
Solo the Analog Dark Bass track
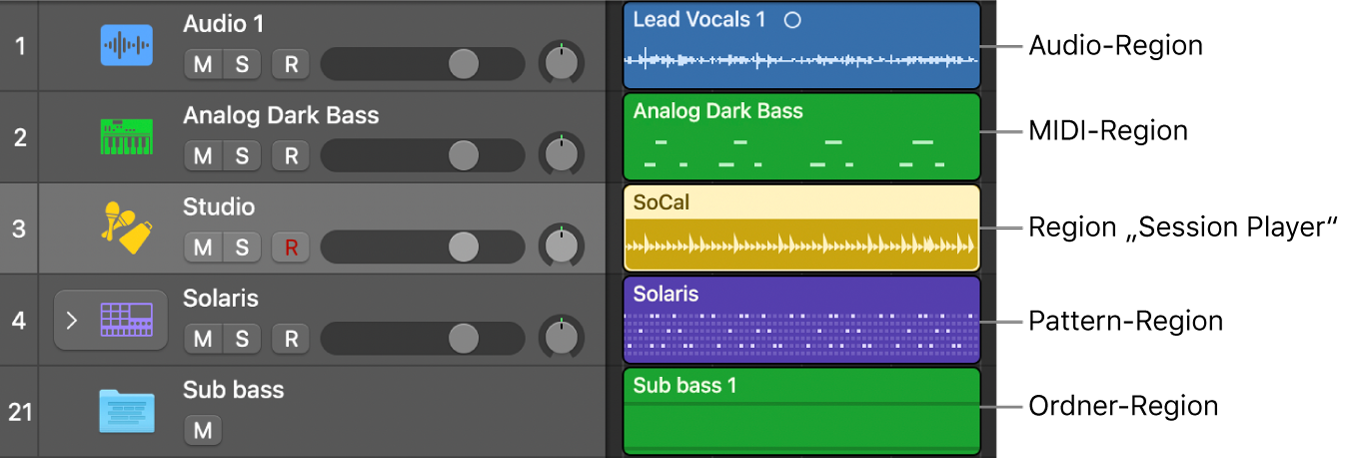pyautogui.click(x=242, y=157)
